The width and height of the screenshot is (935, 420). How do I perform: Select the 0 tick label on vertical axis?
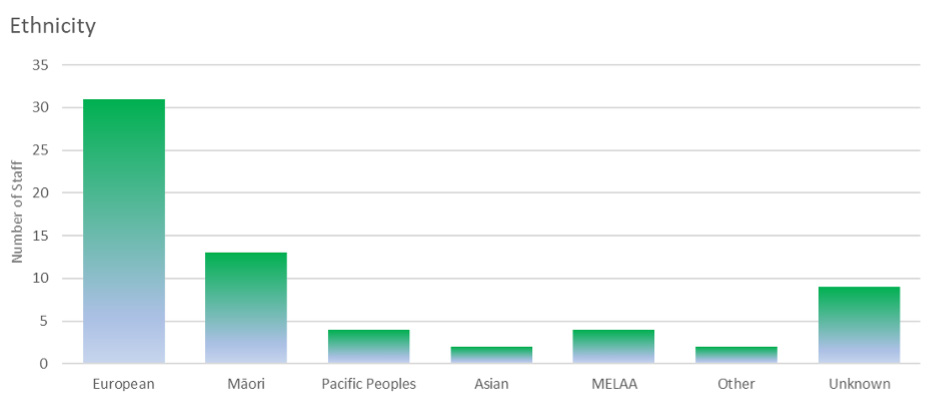tap(45, 364)
